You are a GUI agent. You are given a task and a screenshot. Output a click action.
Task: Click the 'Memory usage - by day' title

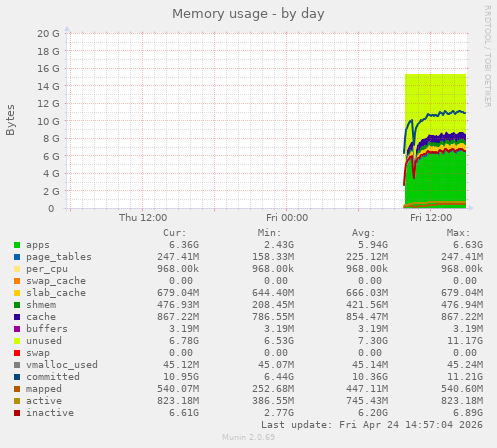[x=248, y=14]
